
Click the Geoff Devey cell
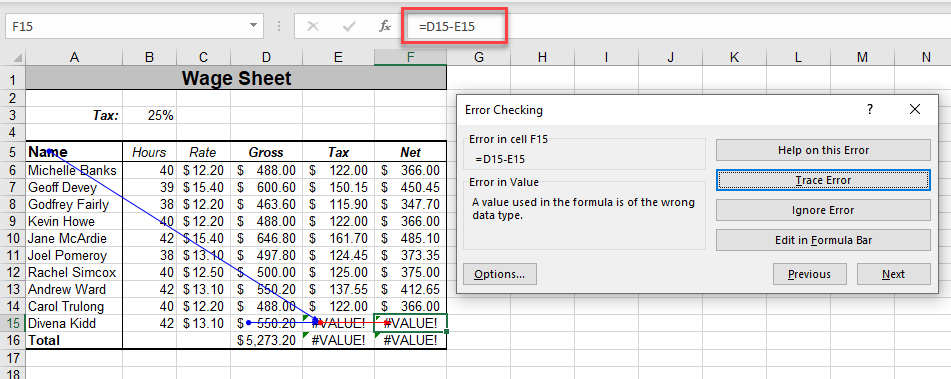point(74,187)
